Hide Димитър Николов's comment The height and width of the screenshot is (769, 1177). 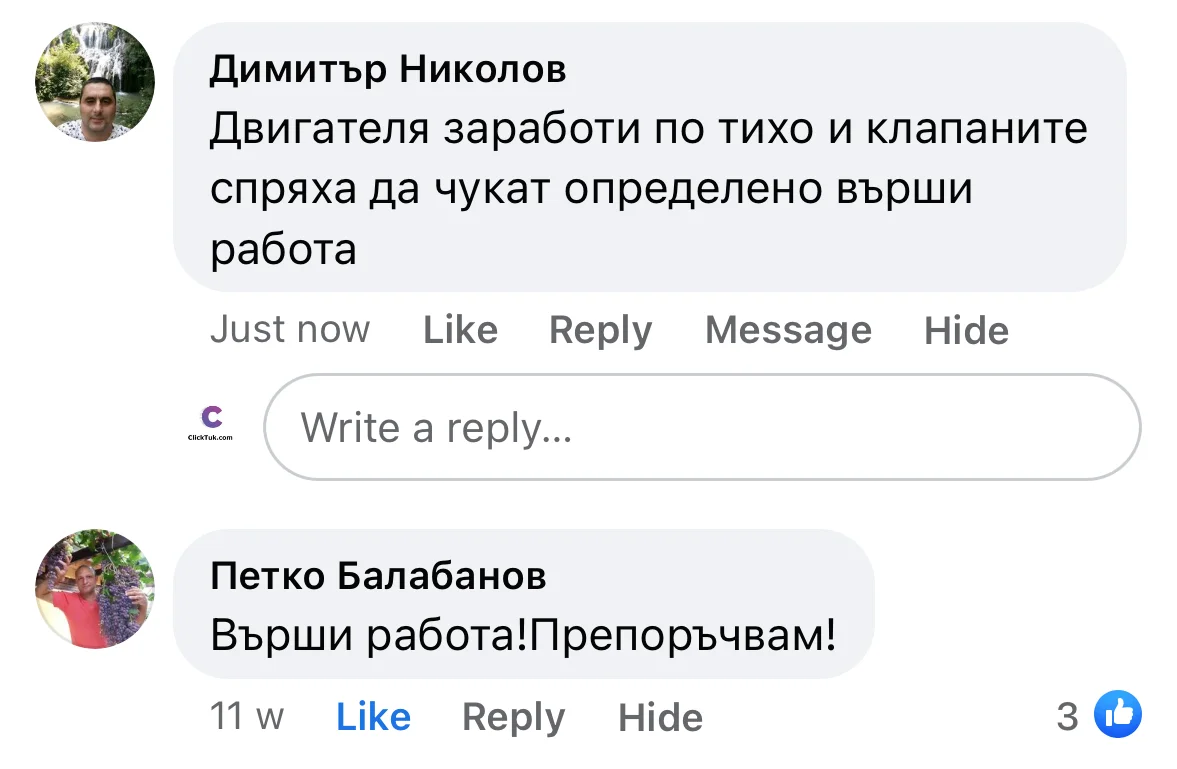click(966, 330)
